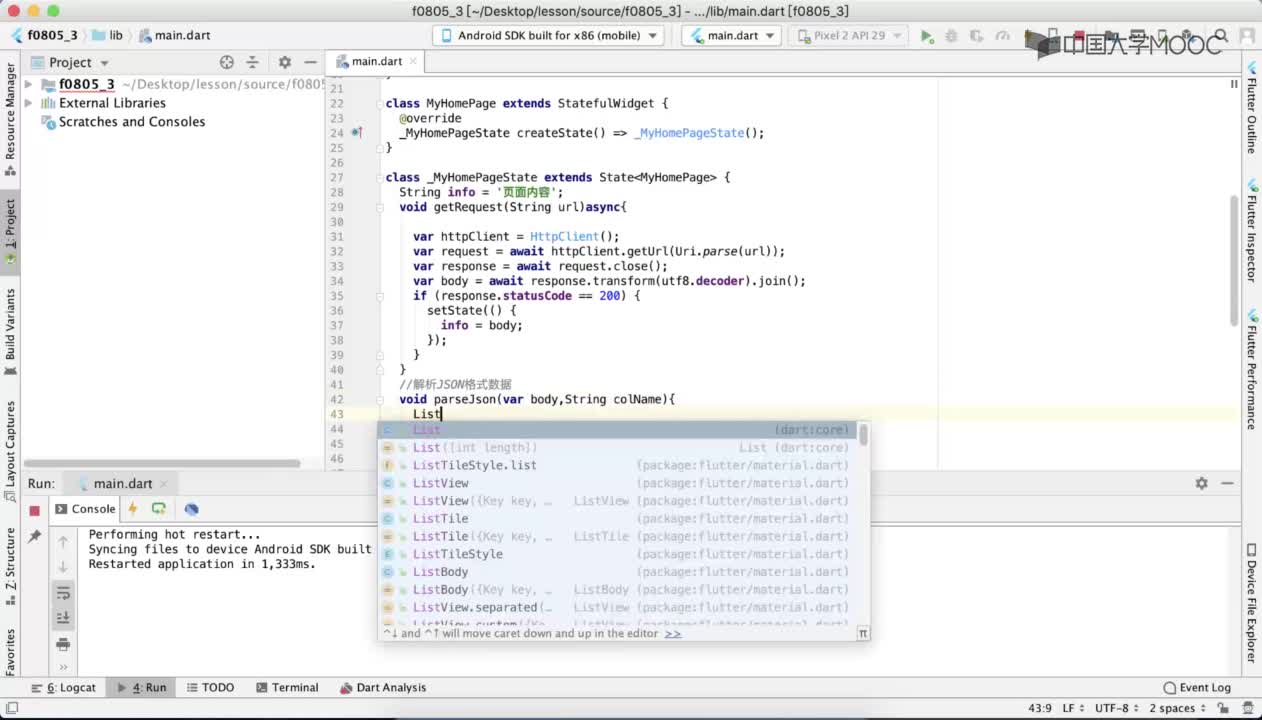The height and width of the screenshot is (720, 1262).
Task: Expand External Libraries in the project tree
Action: point(29,103)
